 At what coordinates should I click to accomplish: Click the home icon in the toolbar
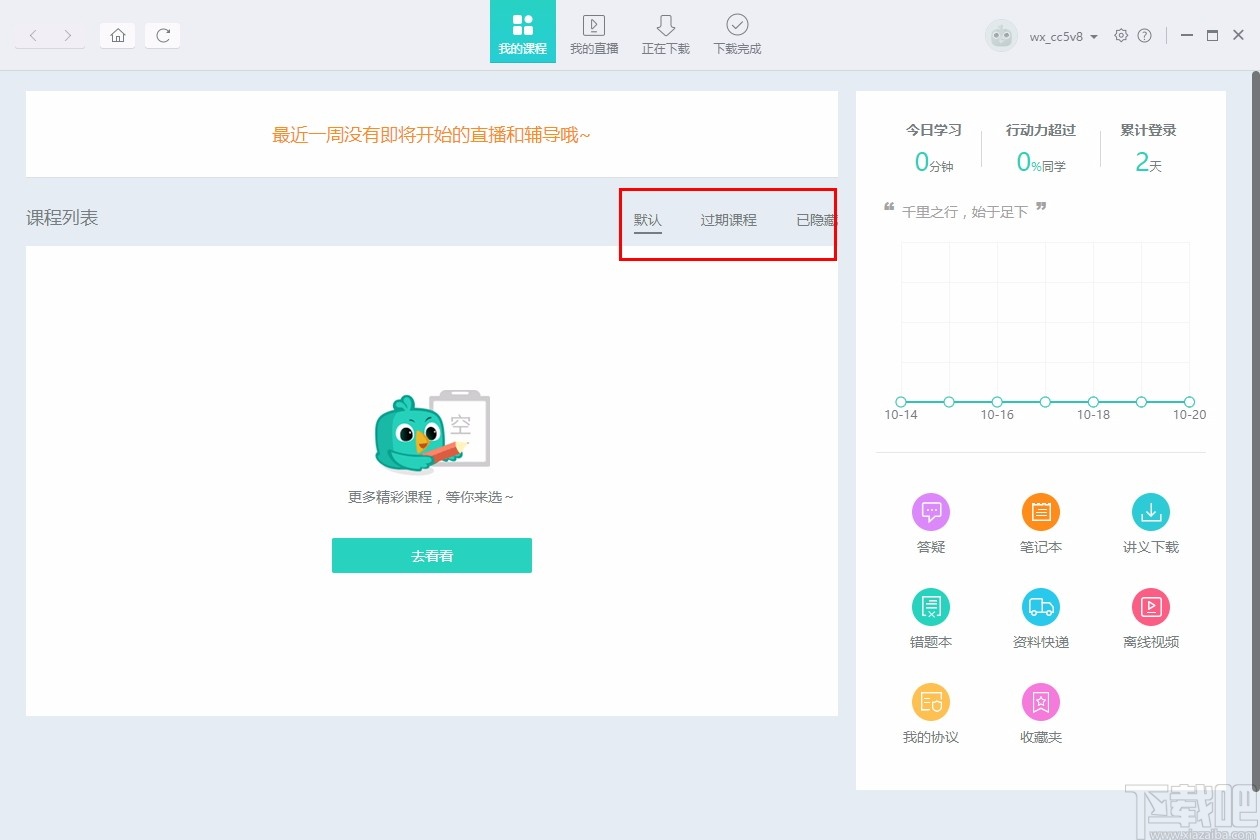(117, 34)
